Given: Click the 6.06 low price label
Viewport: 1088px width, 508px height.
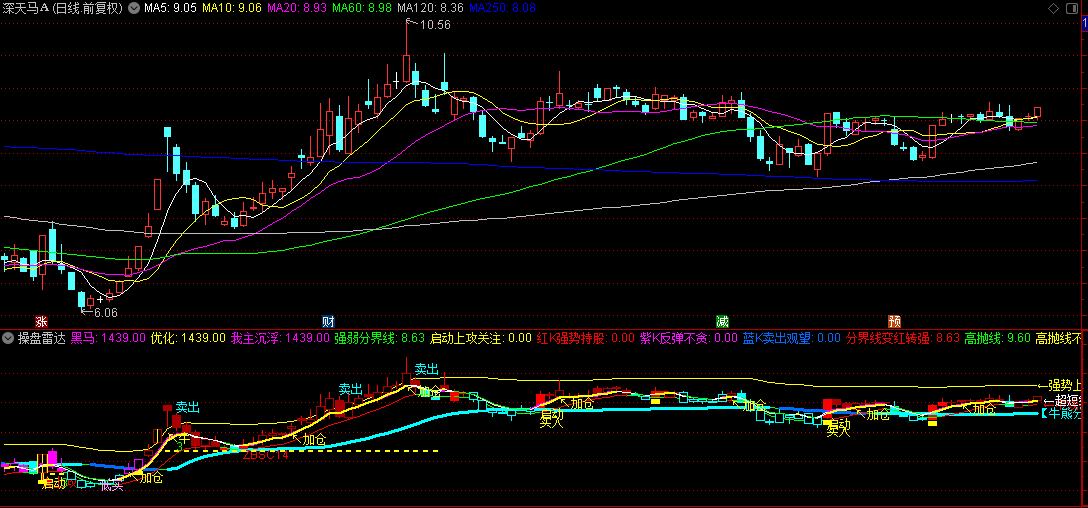Looking at the screenshot, I should coord(106,313).
